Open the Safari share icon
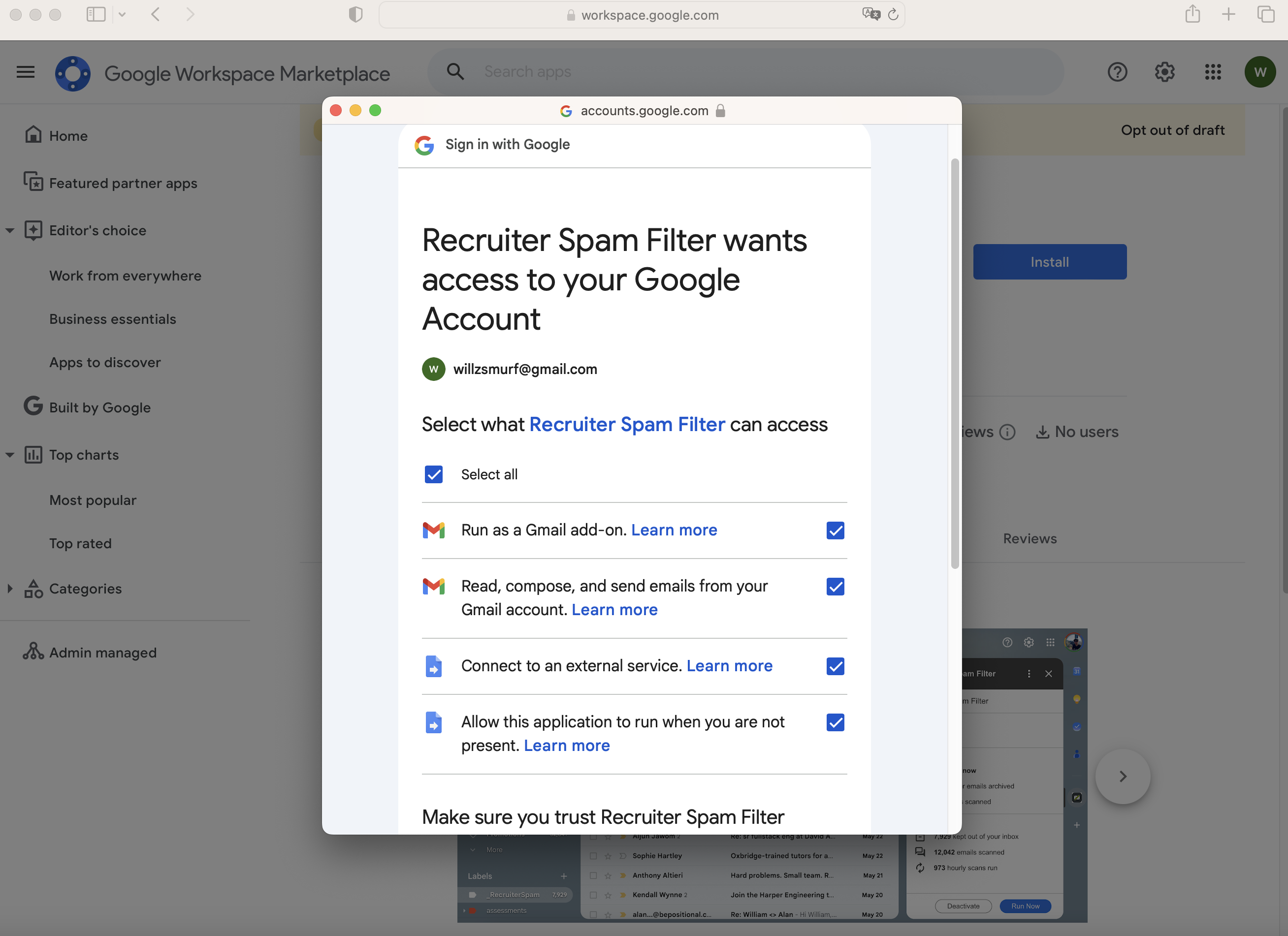 pyautogui.click(x=1192, y=14)
